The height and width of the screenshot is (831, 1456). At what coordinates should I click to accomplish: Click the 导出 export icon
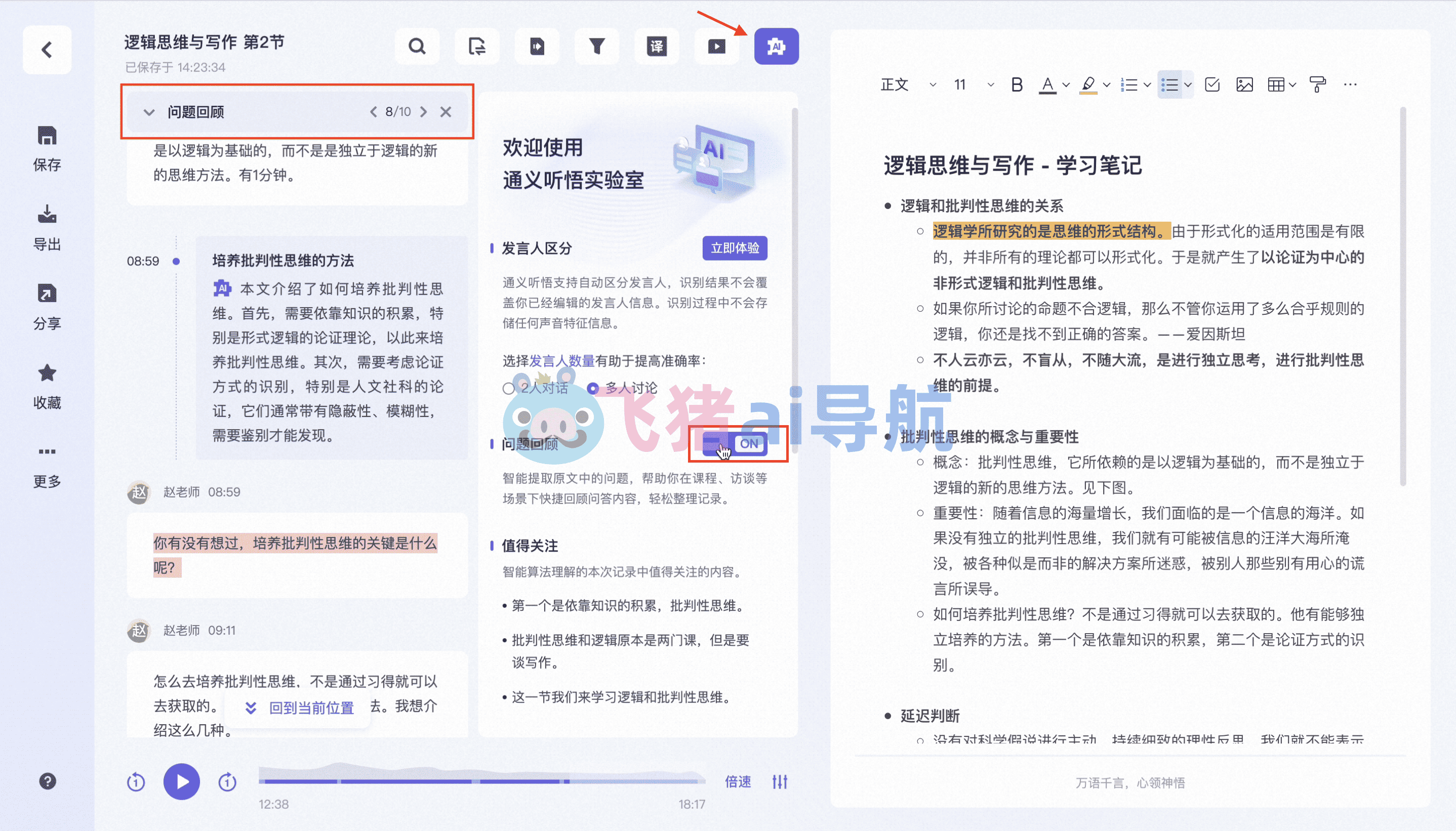pyautogui.click(x=47, y=214)
